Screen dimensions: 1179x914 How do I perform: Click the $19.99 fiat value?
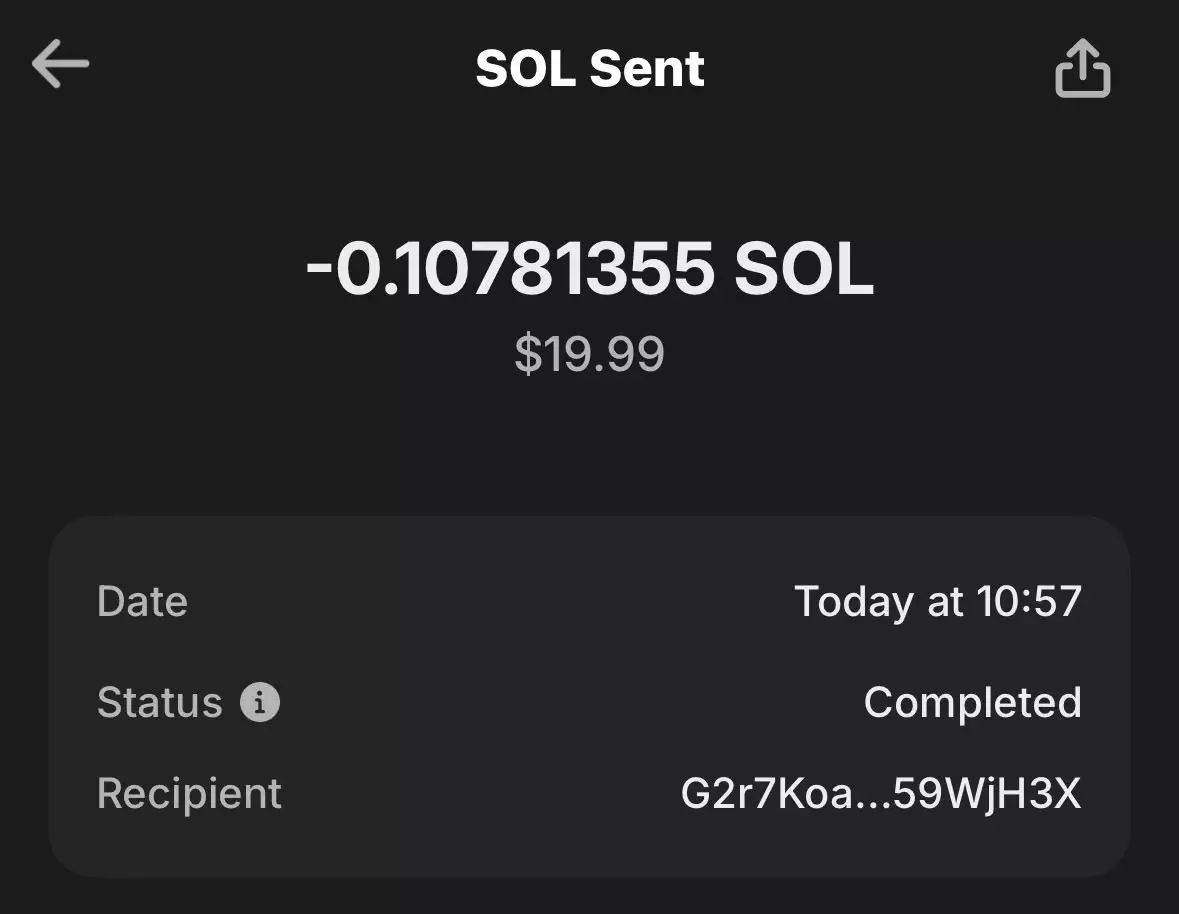coord(590,355)
